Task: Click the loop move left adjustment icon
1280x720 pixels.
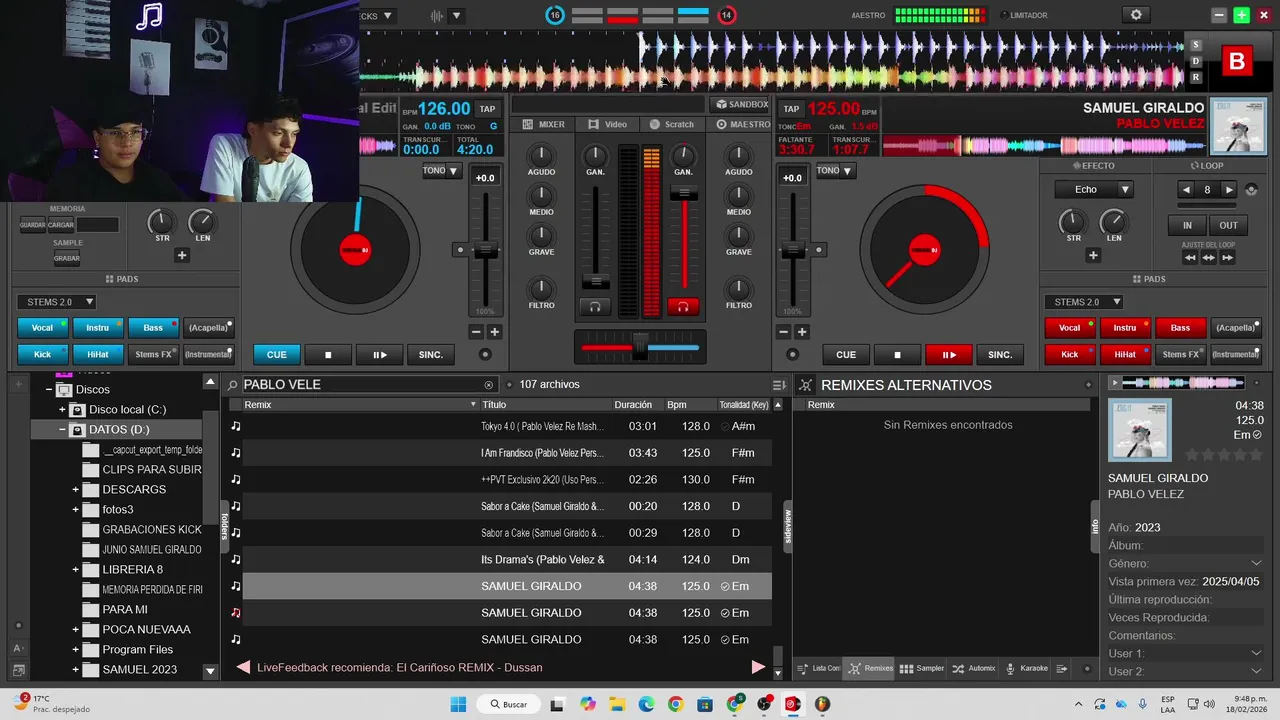Action: (1190, 257)
